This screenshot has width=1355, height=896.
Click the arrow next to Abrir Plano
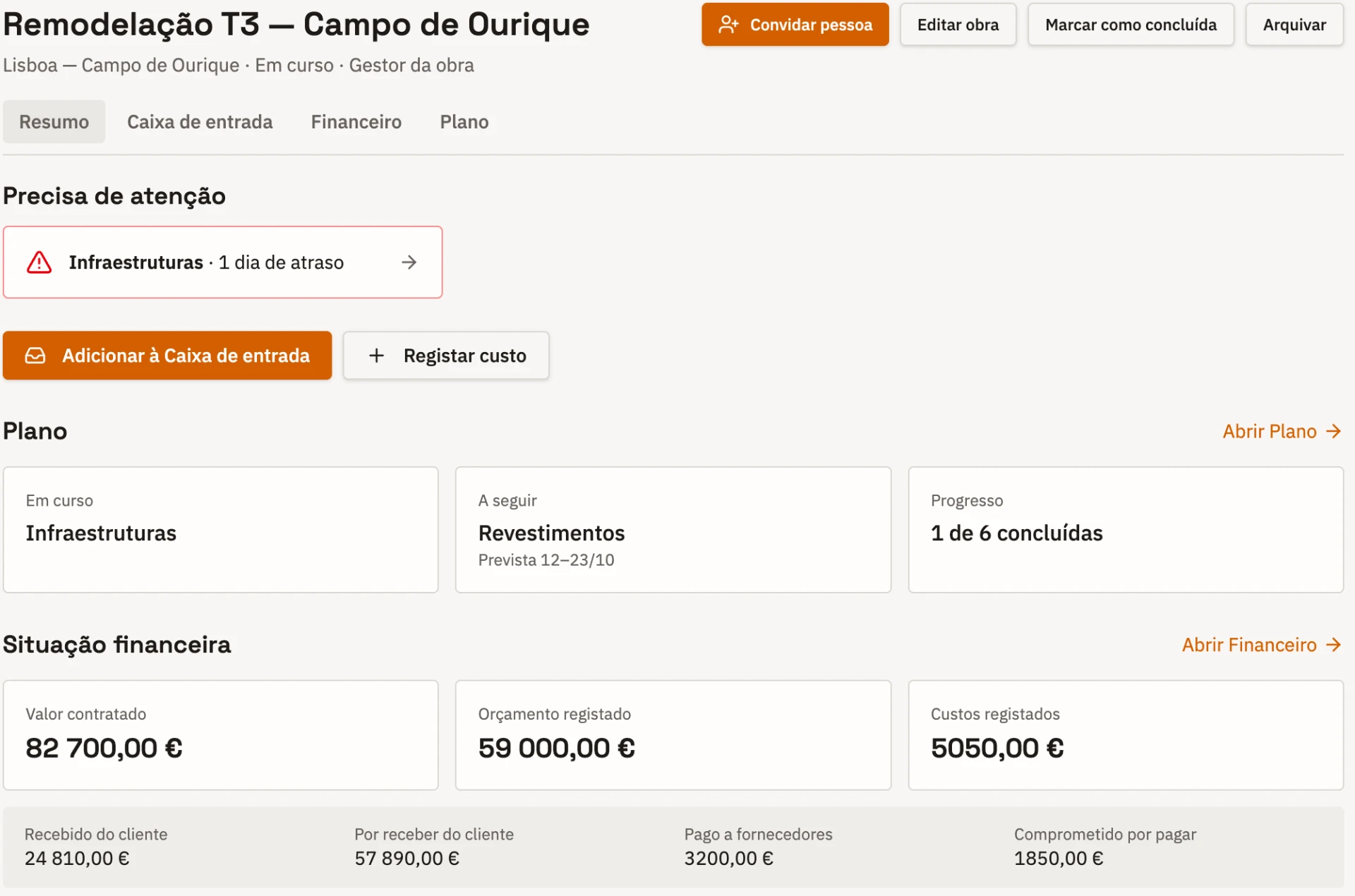tap(1334, 431)
